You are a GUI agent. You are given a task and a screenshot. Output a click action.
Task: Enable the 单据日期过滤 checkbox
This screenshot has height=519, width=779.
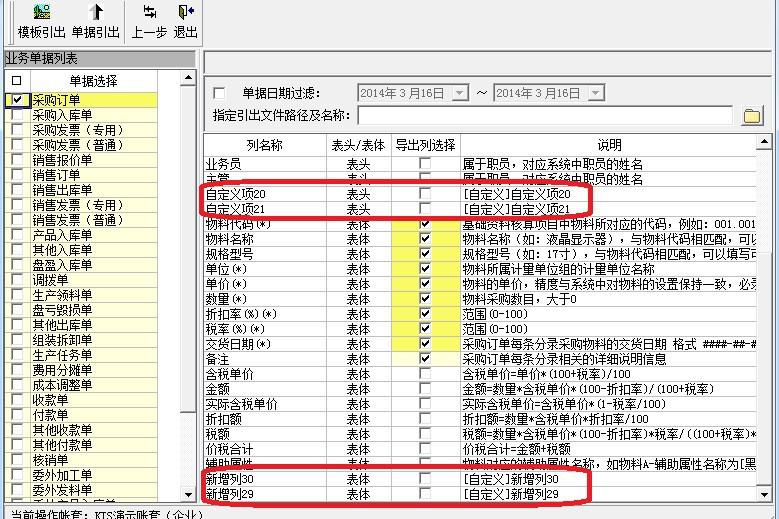coord(219,93)
